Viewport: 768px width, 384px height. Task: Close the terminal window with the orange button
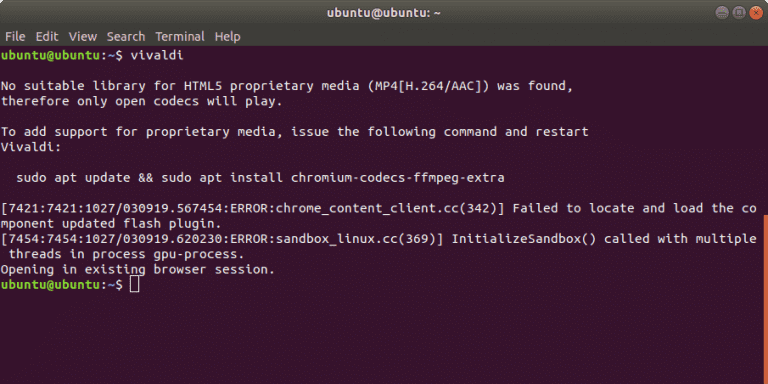point(756,12)
